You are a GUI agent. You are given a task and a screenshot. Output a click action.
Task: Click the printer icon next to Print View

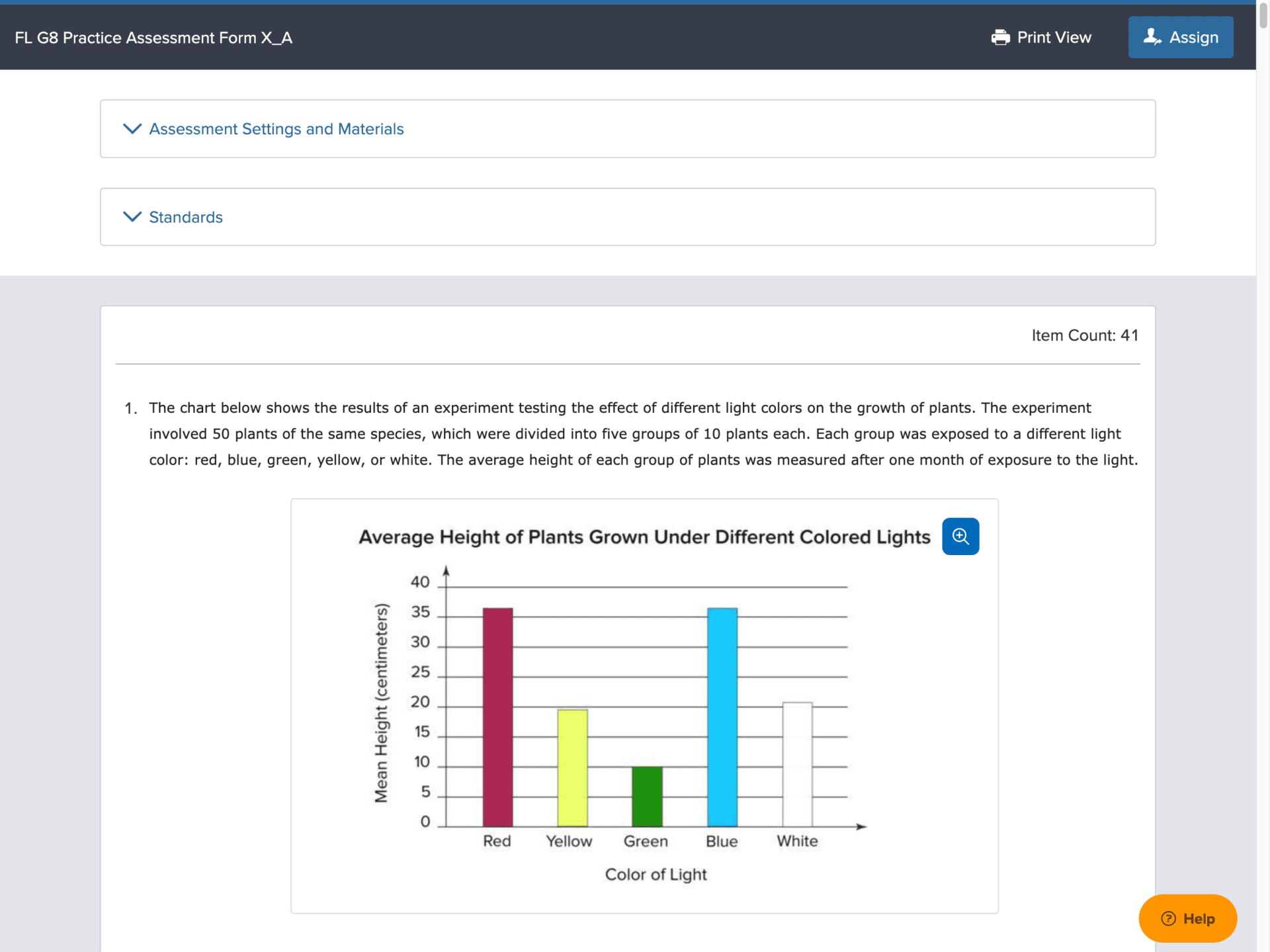tap(1000, 38)
